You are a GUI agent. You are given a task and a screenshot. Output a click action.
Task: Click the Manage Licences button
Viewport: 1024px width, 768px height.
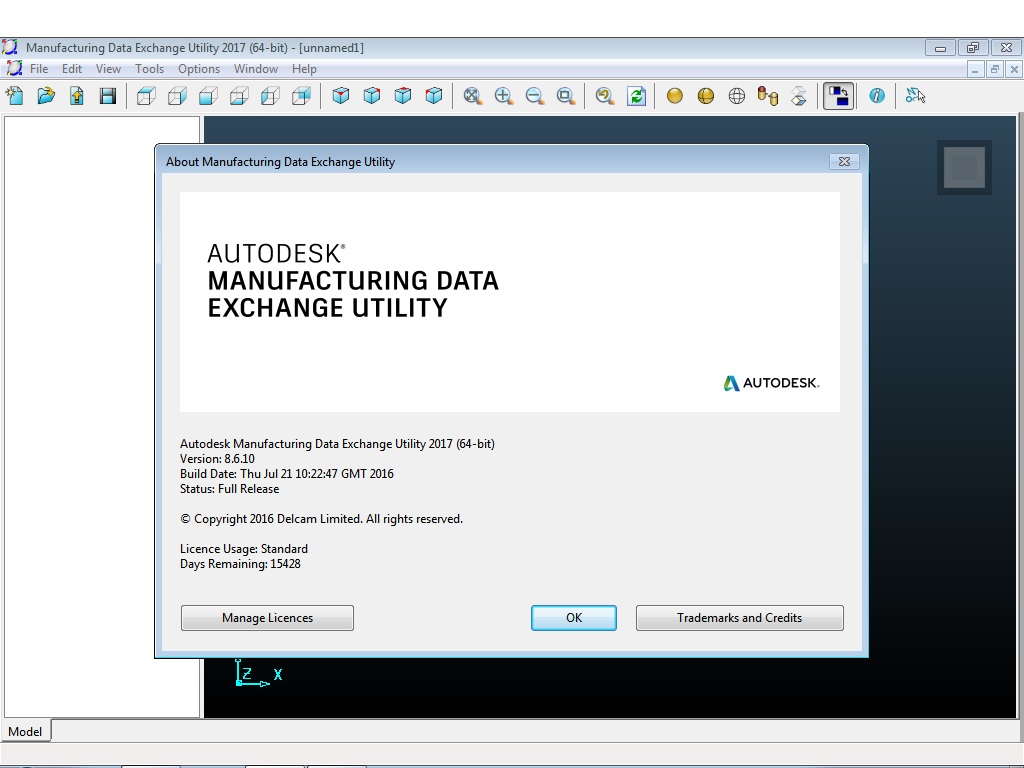click(267, 618)
